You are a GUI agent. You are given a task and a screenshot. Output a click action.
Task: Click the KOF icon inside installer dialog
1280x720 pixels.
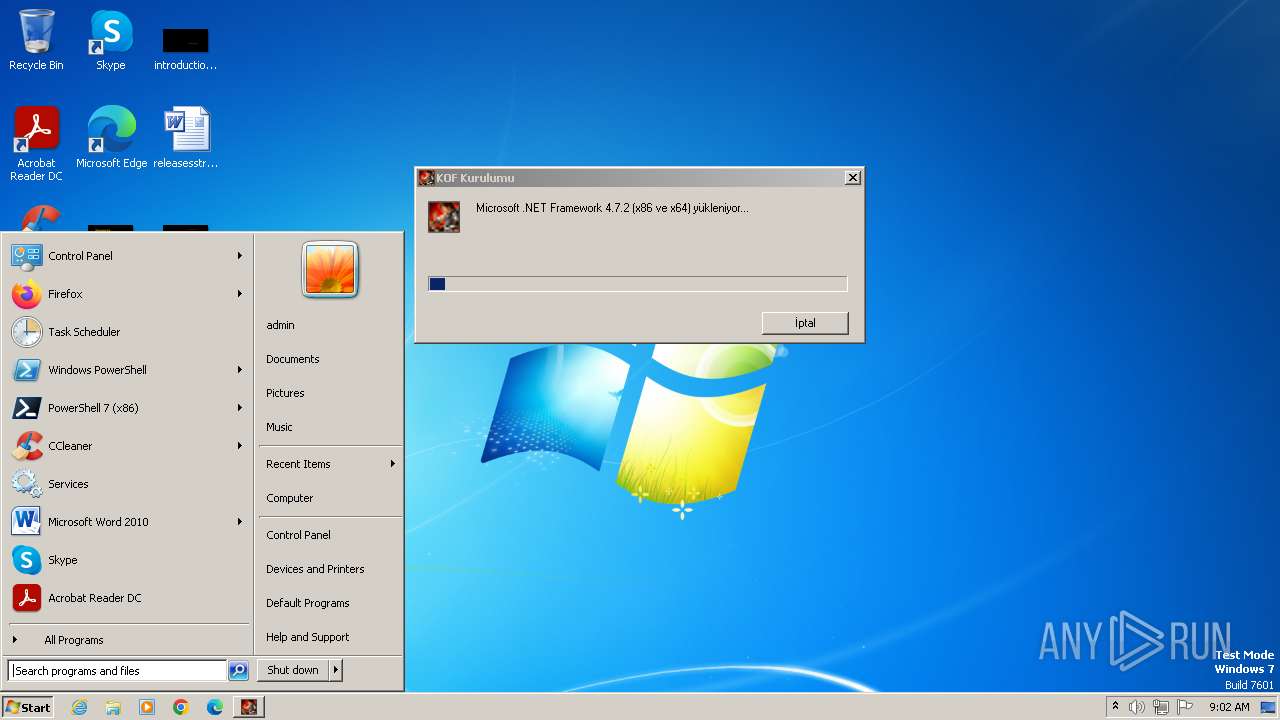[x=444, y=216]
